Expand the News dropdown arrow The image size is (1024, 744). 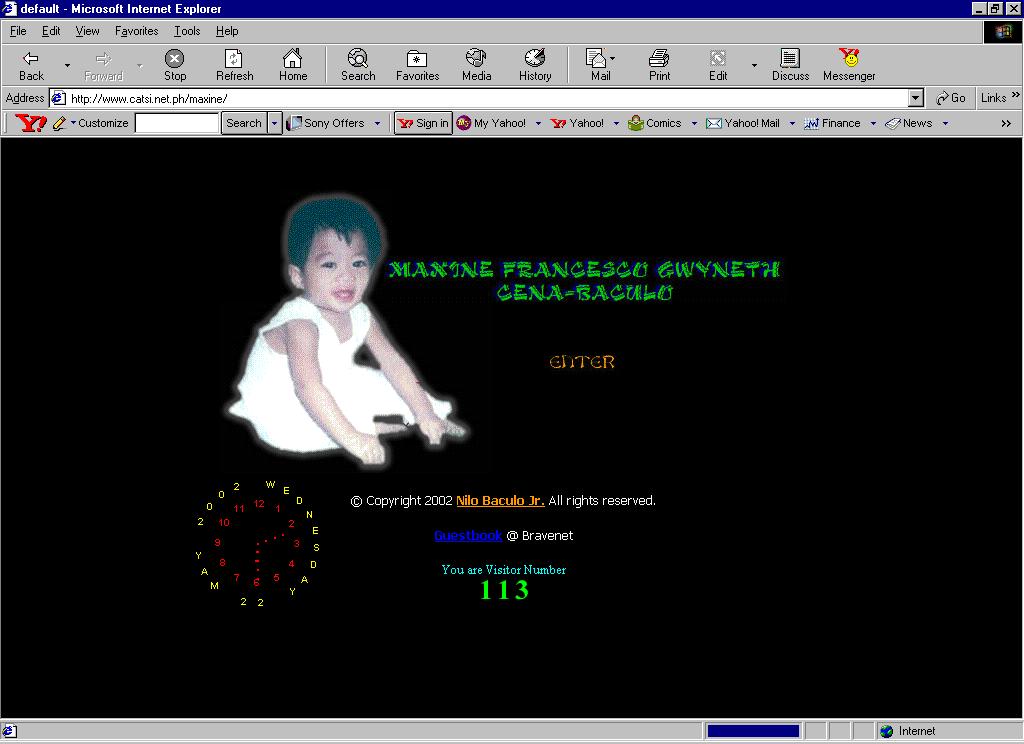click(x=944, y=123)
